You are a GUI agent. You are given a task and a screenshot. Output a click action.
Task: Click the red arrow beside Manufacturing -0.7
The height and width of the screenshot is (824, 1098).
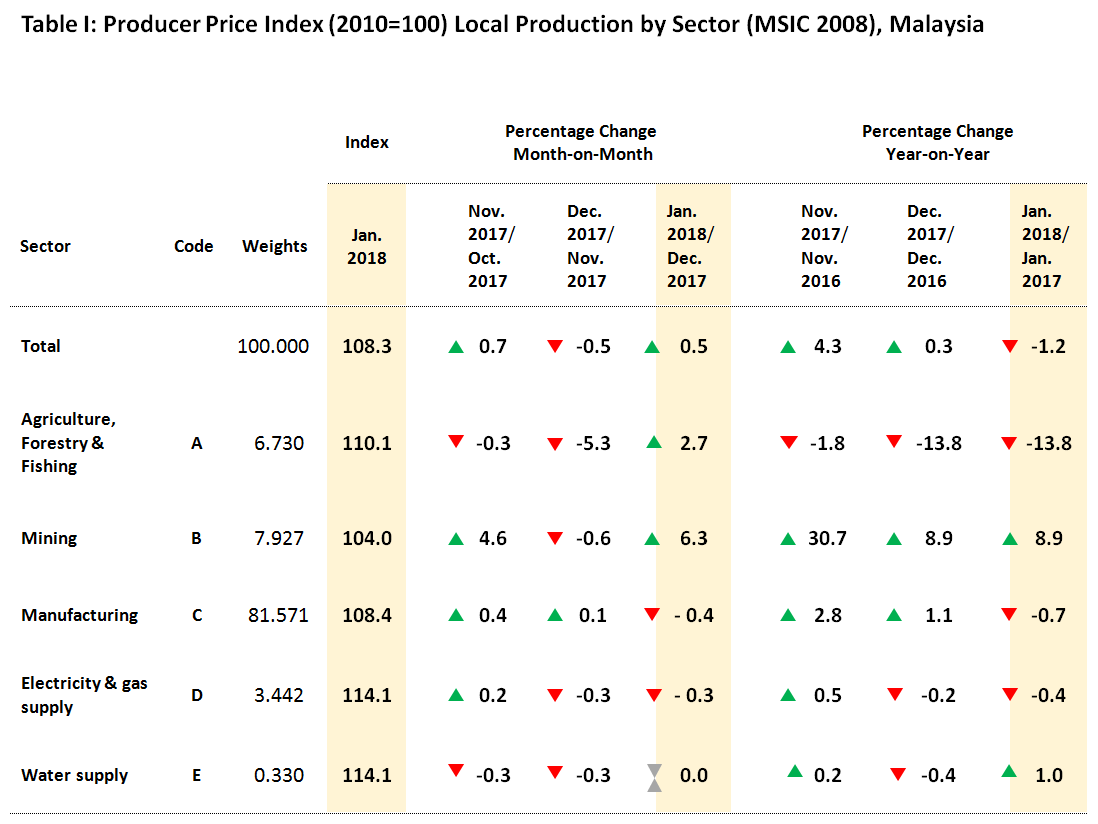pyautogui.click(x=1009, y=615)
